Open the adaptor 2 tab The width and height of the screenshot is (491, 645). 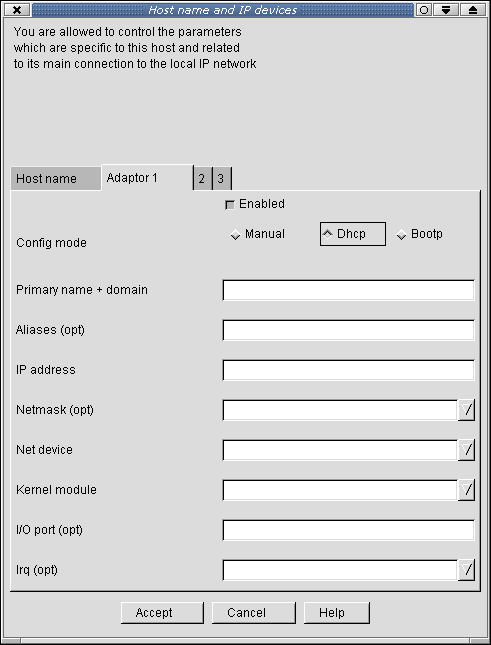(x=202, y=179)
